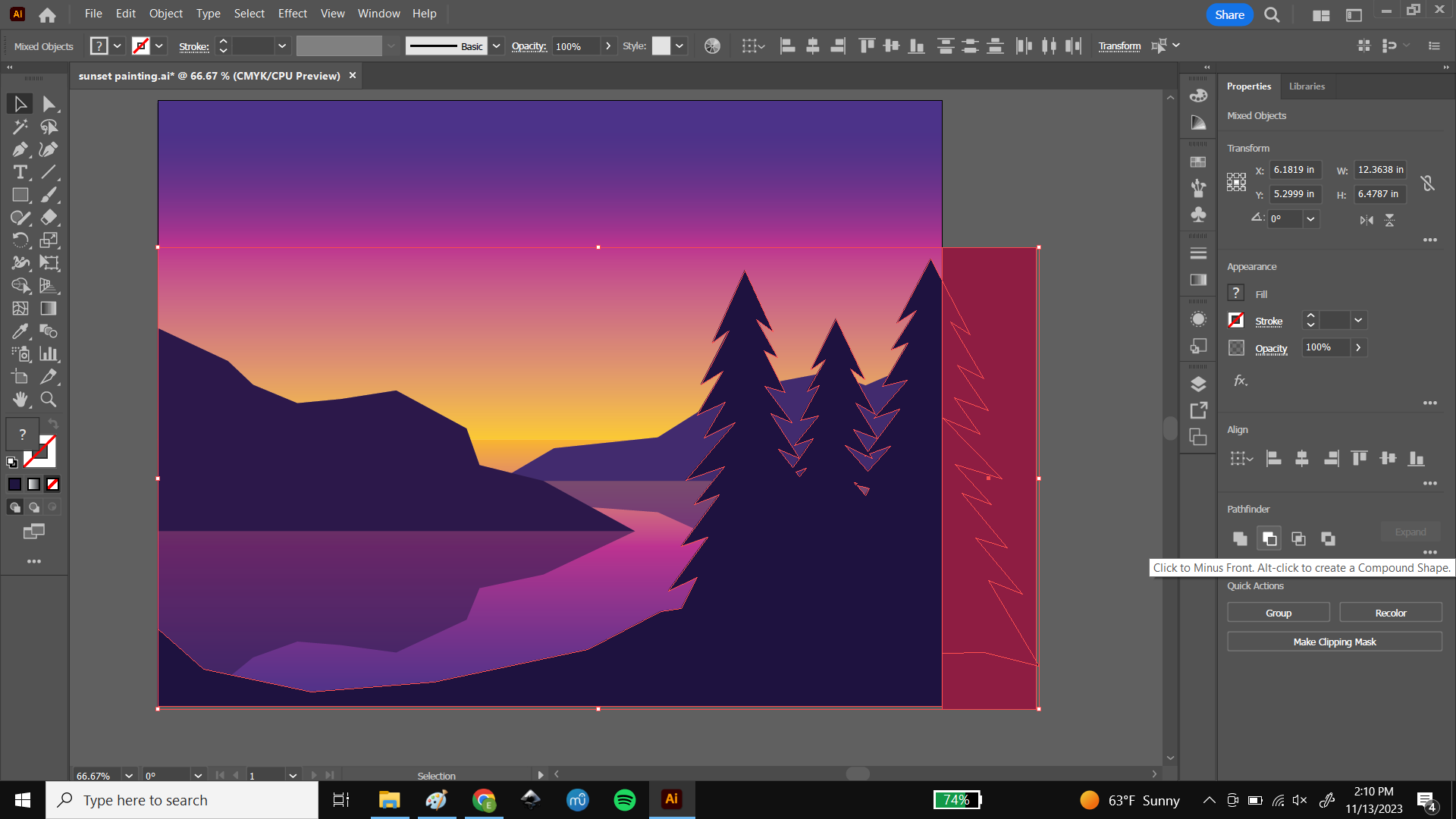Select the Pen tool

20,149
